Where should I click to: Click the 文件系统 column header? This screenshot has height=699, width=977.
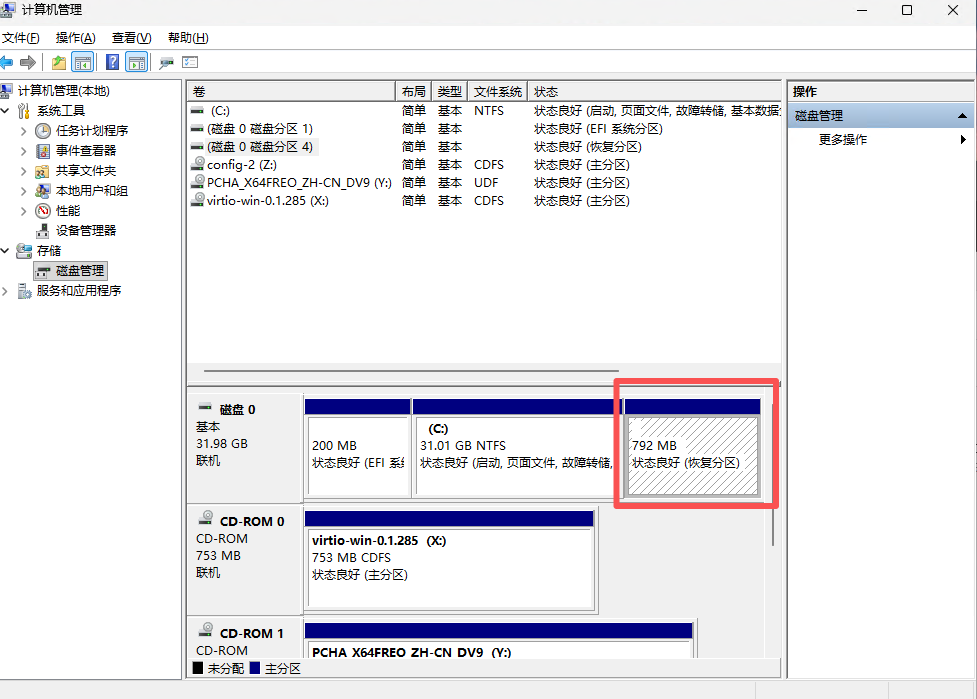point(497,92)
